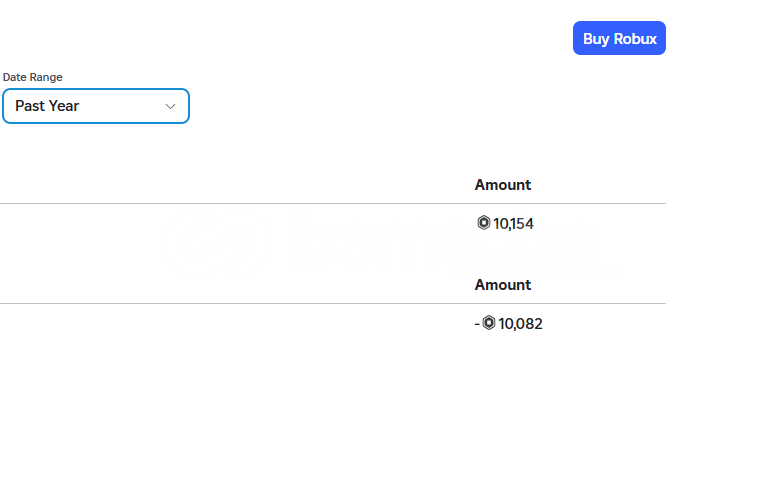
Task: Click the upper Amount column header
Action: pyautogui.click(x=503, y=185)
